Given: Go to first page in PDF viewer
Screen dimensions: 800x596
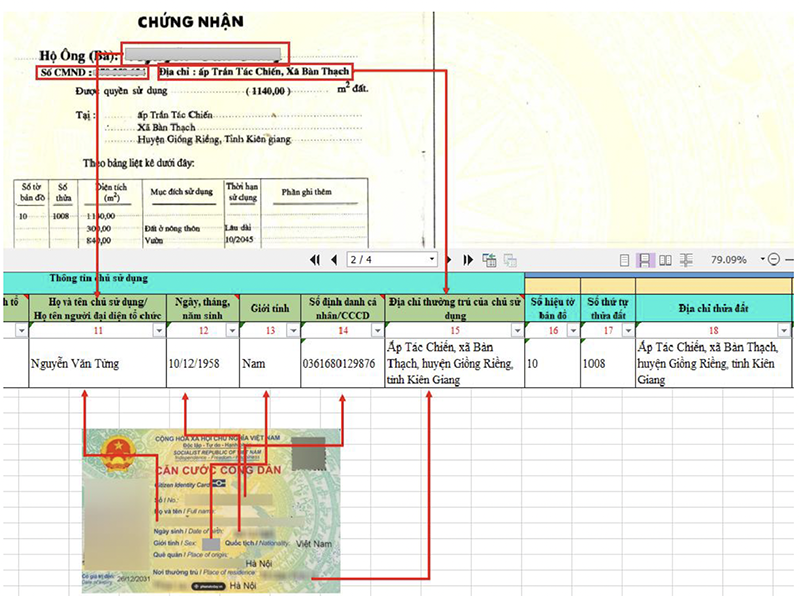Looking at the screenshot, I should pyautogui.click(x=316, y=260).
